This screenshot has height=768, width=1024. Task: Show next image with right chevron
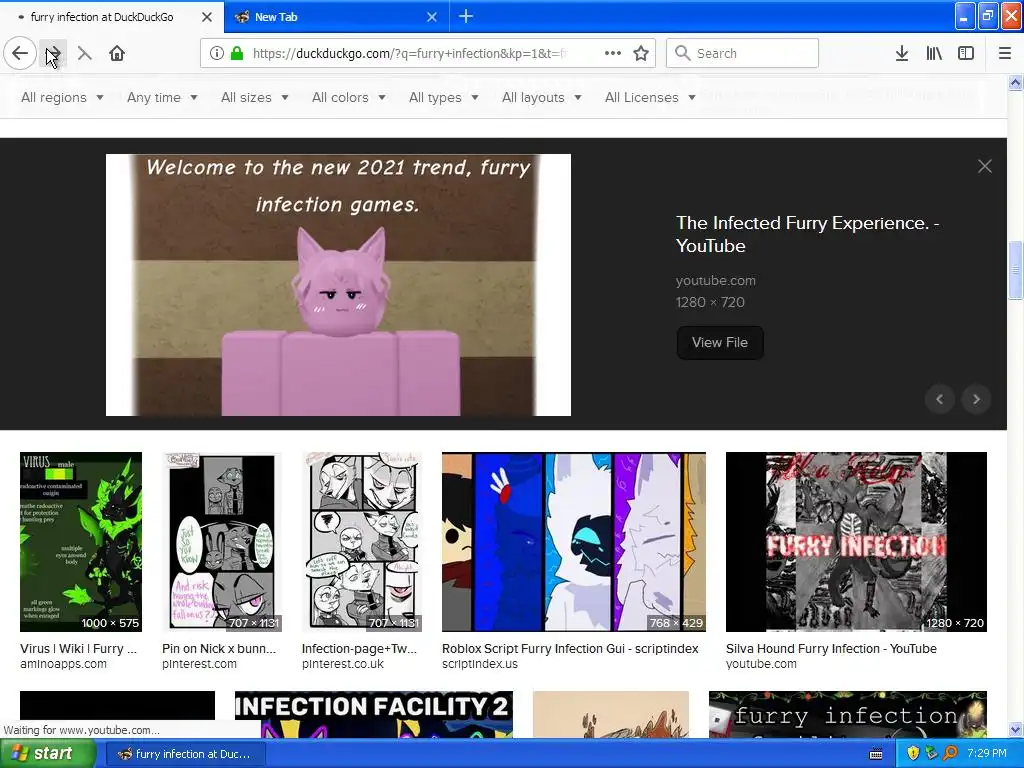click(x=976, y=399)
